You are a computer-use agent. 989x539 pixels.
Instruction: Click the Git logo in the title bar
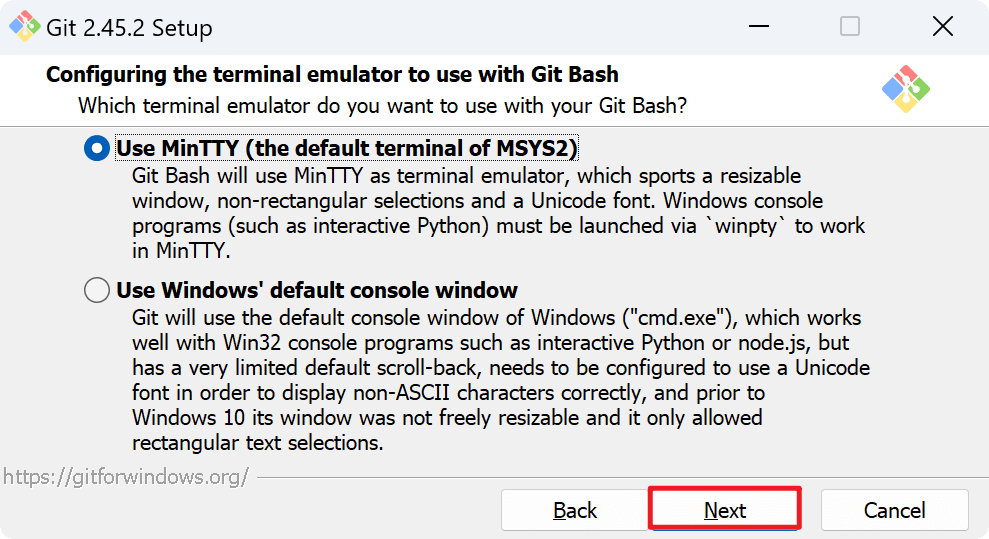[25, 27]
